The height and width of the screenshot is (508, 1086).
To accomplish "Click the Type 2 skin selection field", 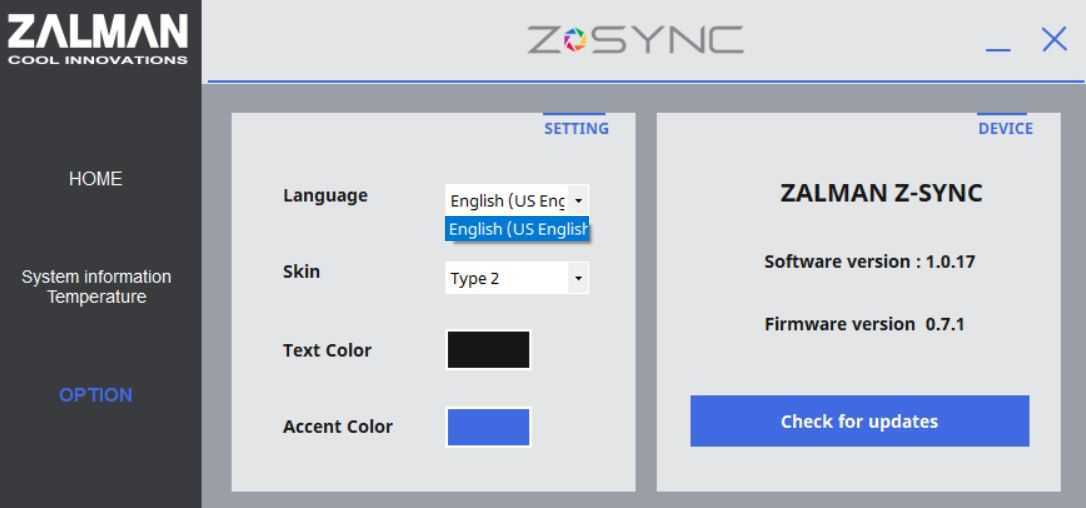I will tap(505, 278).
